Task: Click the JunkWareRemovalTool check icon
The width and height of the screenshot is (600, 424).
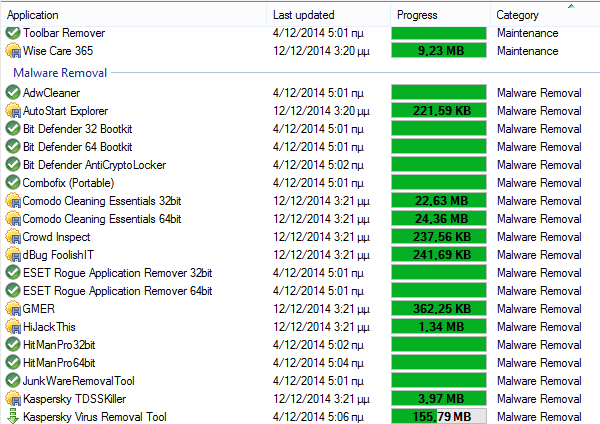Action: pyautogui.click(x=13, y=380)
